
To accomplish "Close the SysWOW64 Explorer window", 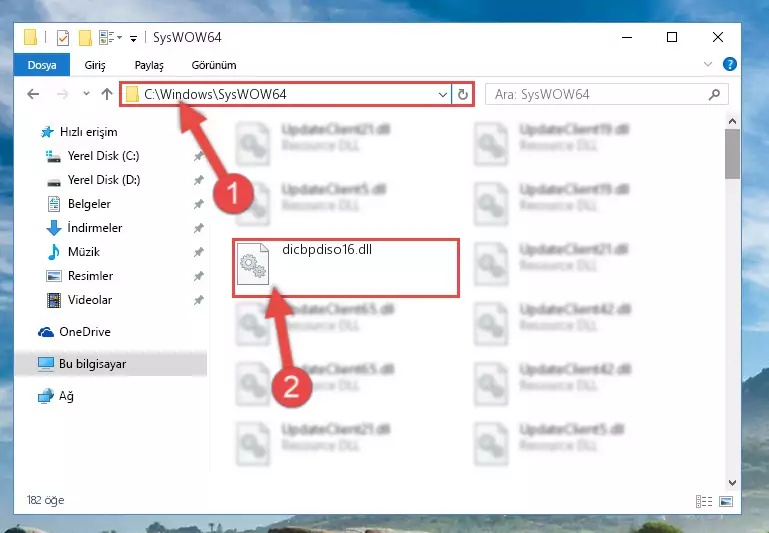I will 718,37.
